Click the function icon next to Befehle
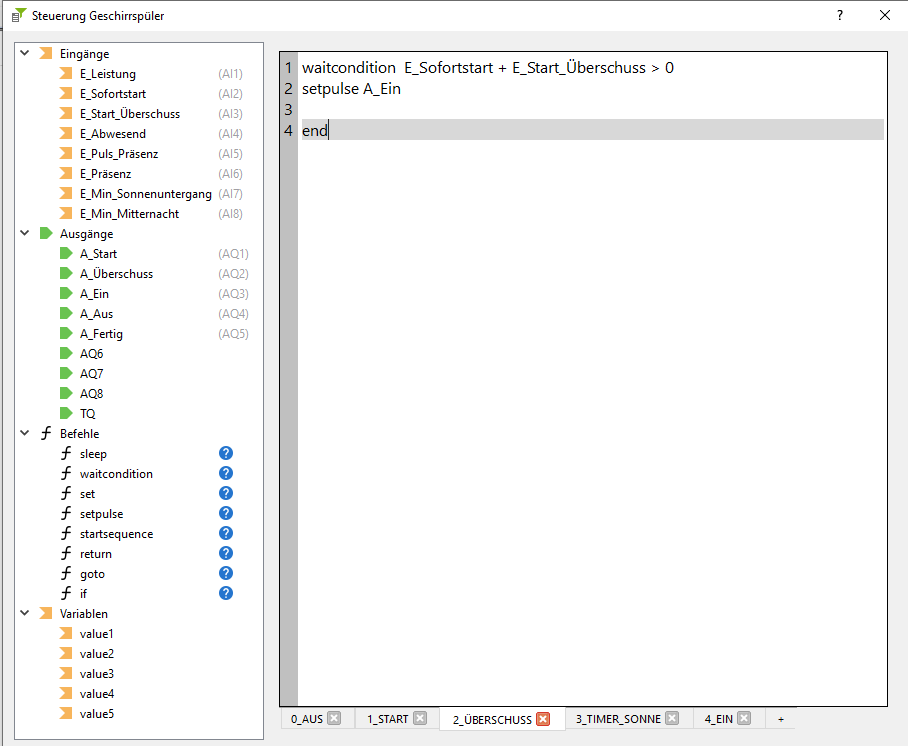Image resolution: width=908 pixels, height=746 pixels. point(46,433)
